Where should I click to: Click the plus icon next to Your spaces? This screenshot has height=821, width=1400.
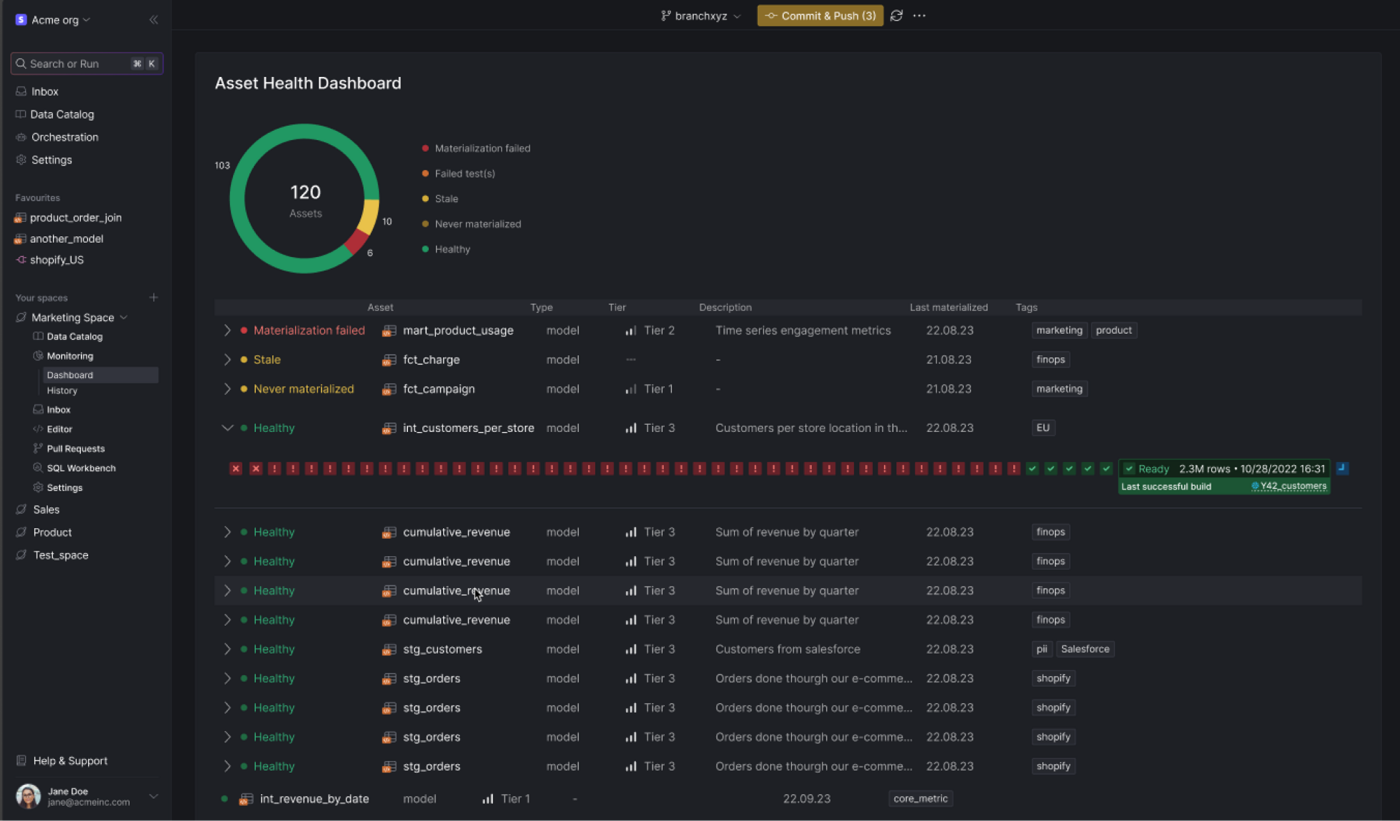tap(153, 297)
